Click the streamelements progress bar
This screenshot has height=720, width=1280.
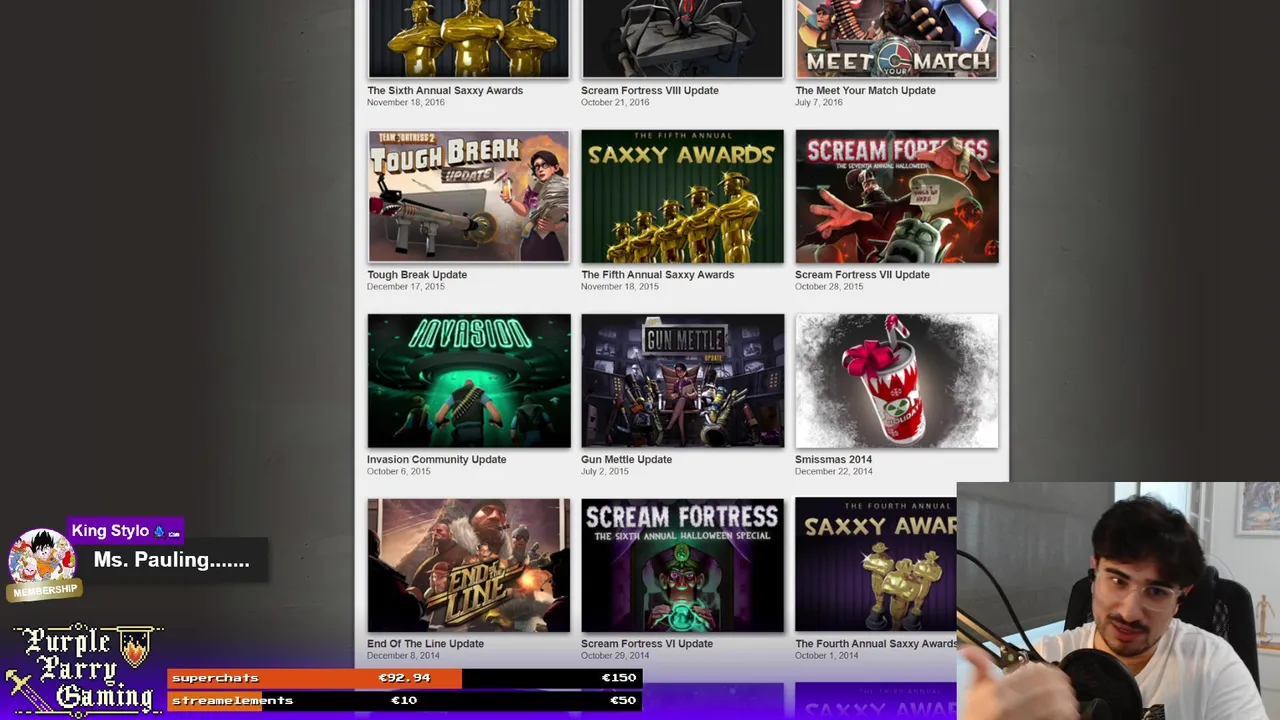click(404, 700)
